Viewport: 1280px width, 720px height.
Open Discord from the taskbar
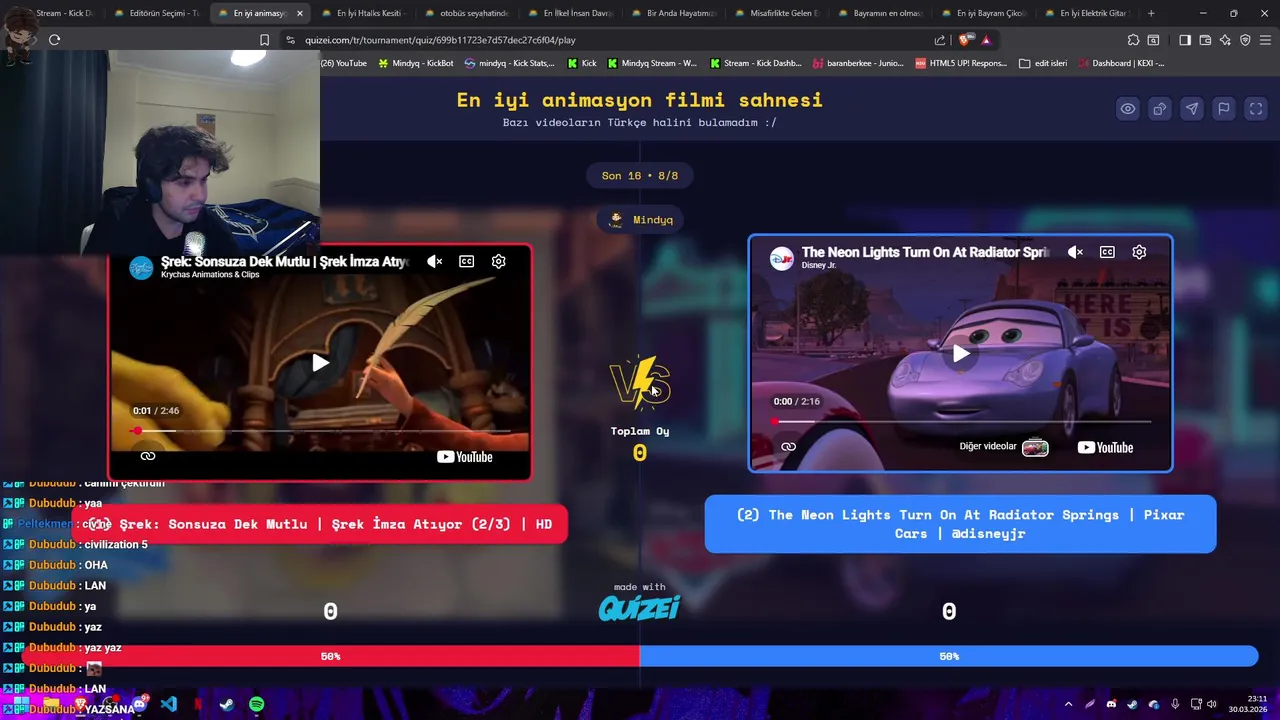click(139, 705)
